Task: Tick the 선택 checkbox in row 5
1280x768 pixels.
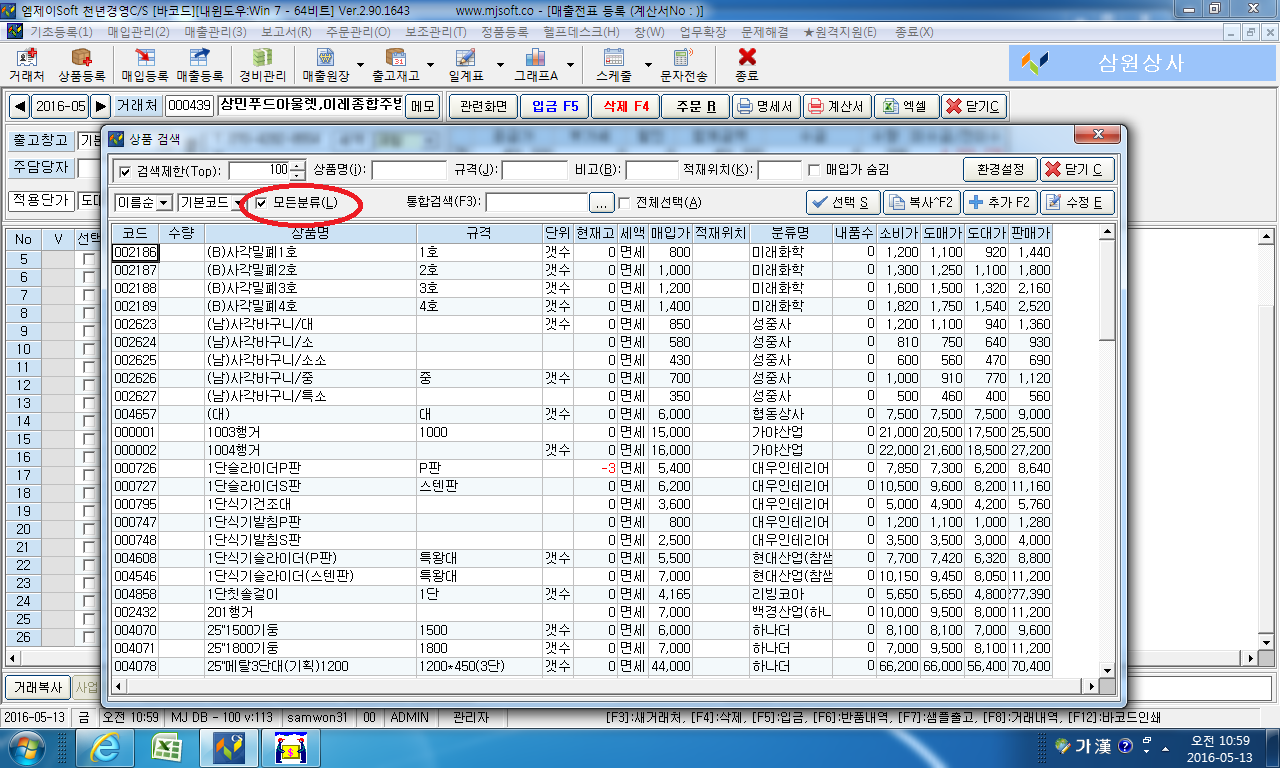Action: 90,260
